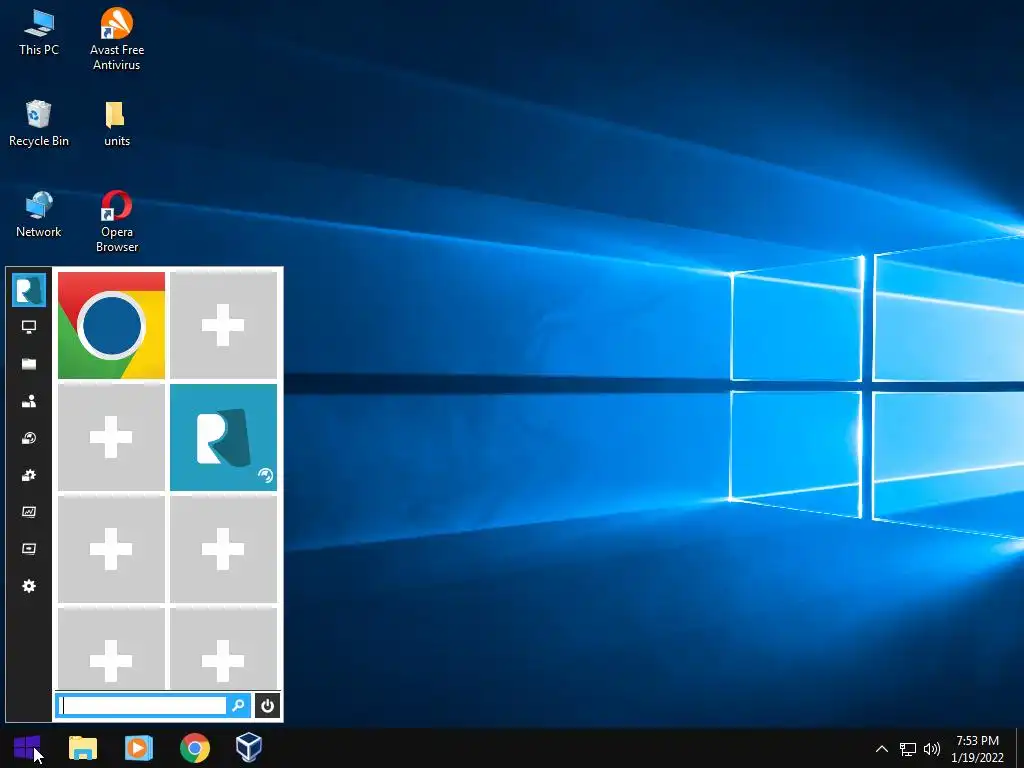Open File Explorer from the taskbar
Viewport: 1024px width, 768px height.
(x=83, y=748)
